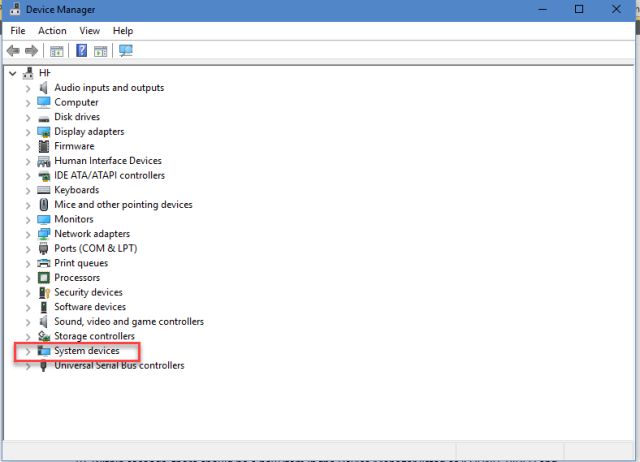640x462 pixels.
Task: Expand the Network adapters category
Action: [28, 234]
